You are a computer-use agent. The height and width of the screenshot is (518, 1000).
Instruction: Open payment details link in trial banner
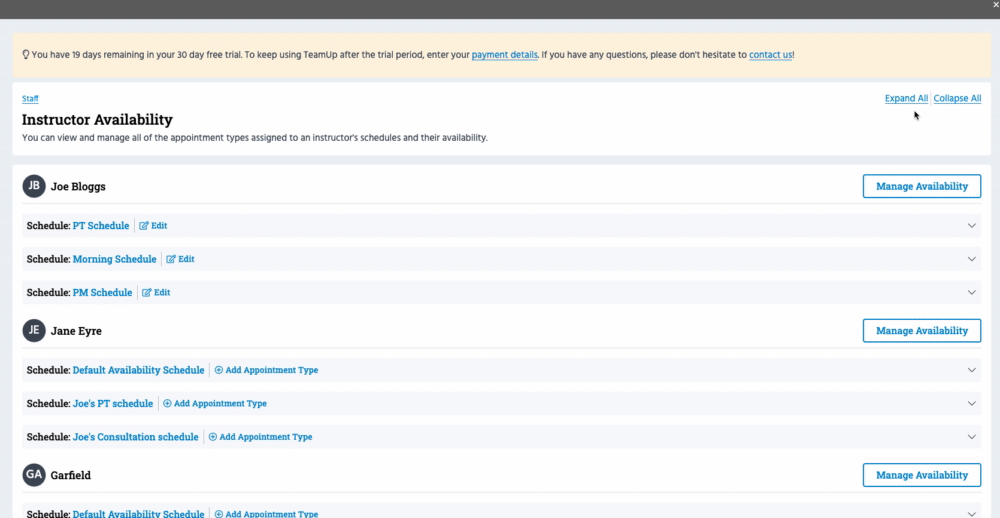pos(504,54)
